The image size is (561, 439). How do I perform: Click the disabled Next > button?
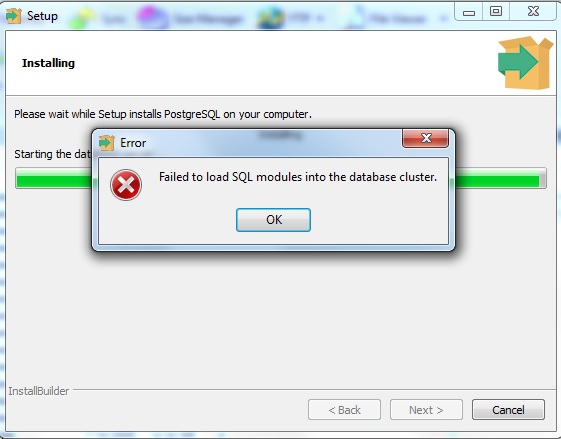426,410
